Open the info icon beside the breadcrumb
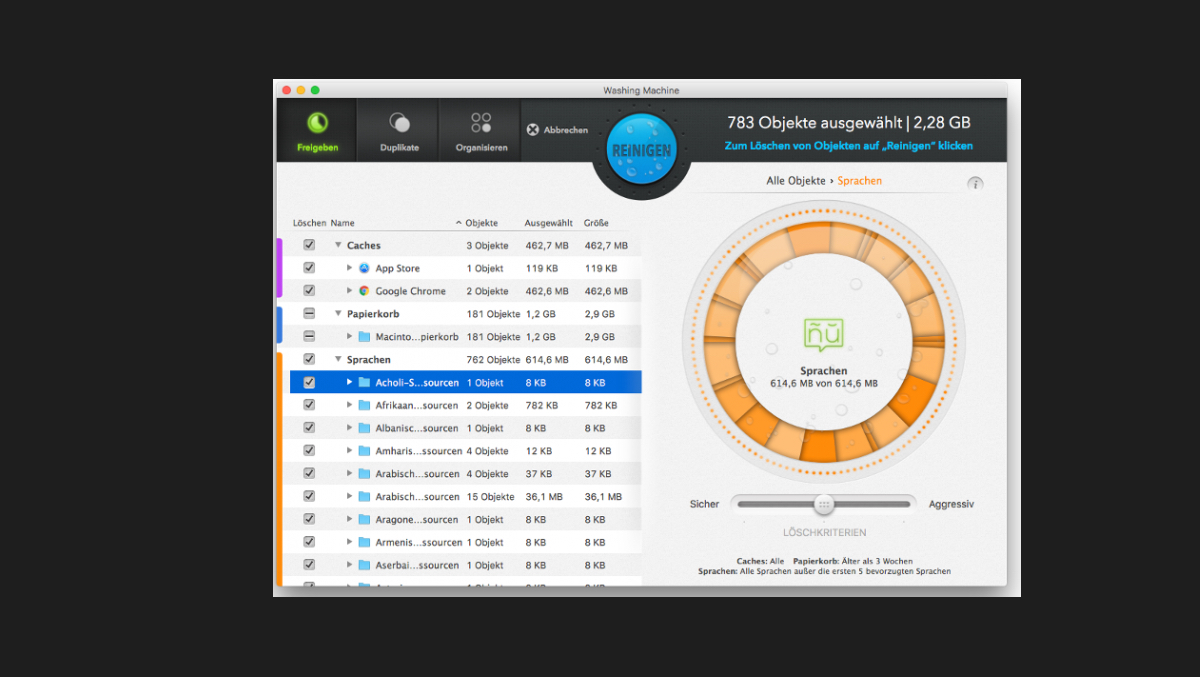The height and width of the screenshot is (677, 1200). point(975,183)
